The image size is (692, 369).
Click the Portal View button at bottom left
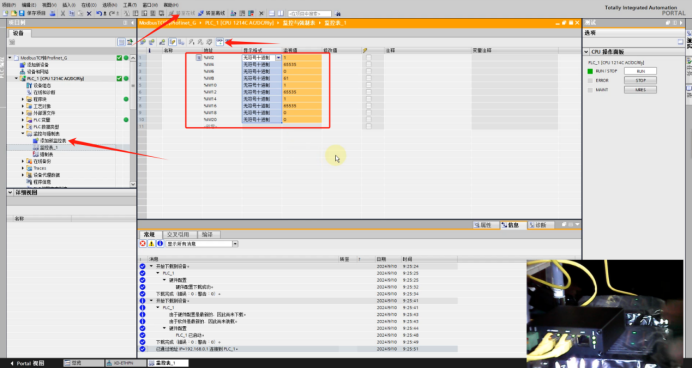27,363
